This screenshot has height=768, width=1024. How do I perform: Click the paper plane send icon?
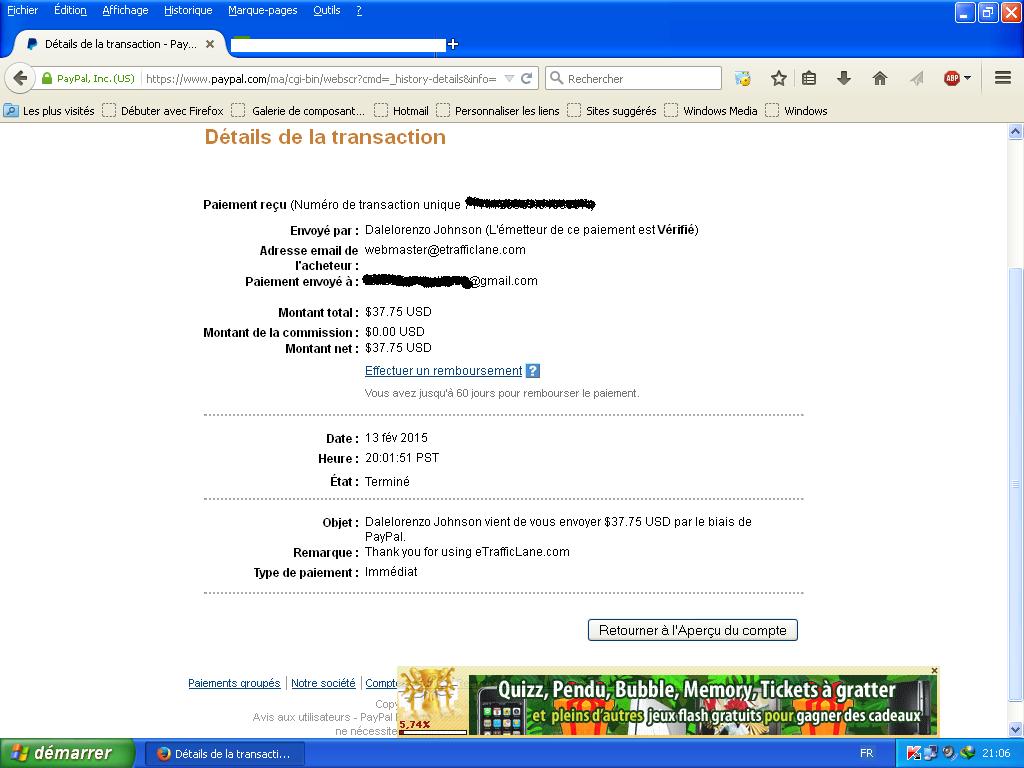pos(917,78)
